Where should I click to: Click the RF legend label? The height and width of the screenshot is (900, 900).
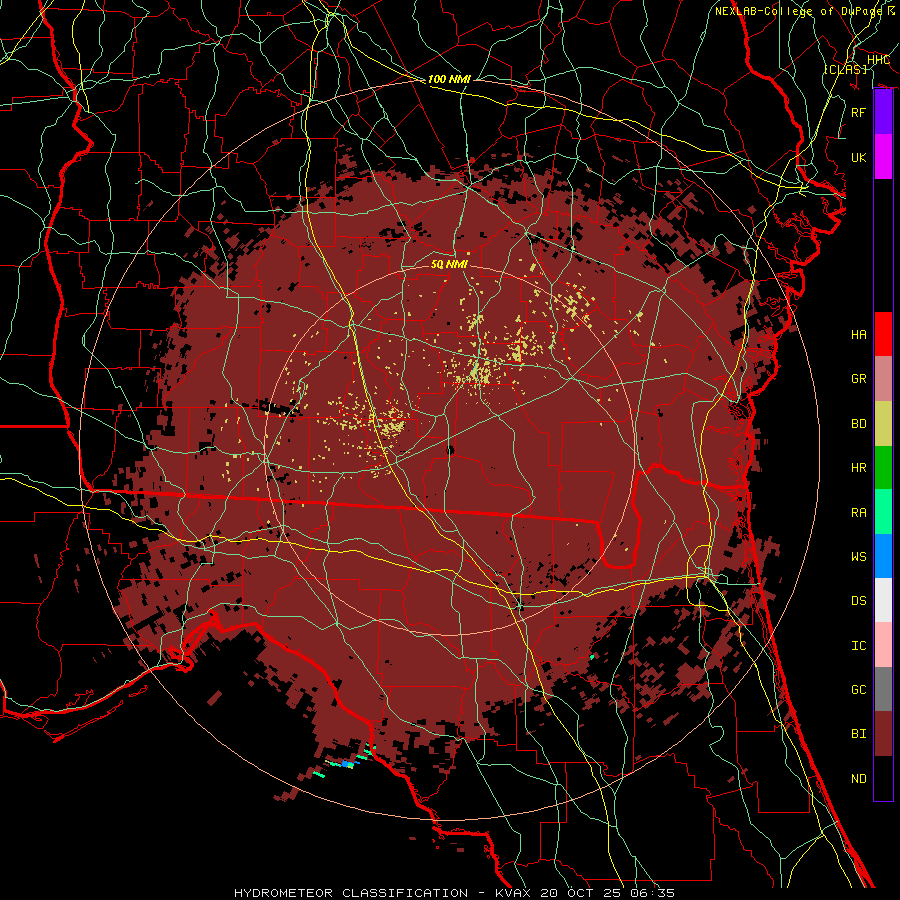point(859,112)
